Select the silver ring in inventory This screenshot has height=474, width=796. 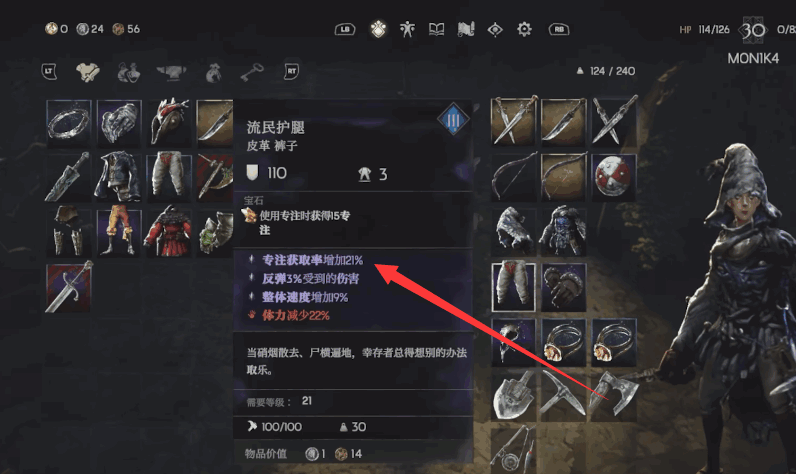pos(69,123)
